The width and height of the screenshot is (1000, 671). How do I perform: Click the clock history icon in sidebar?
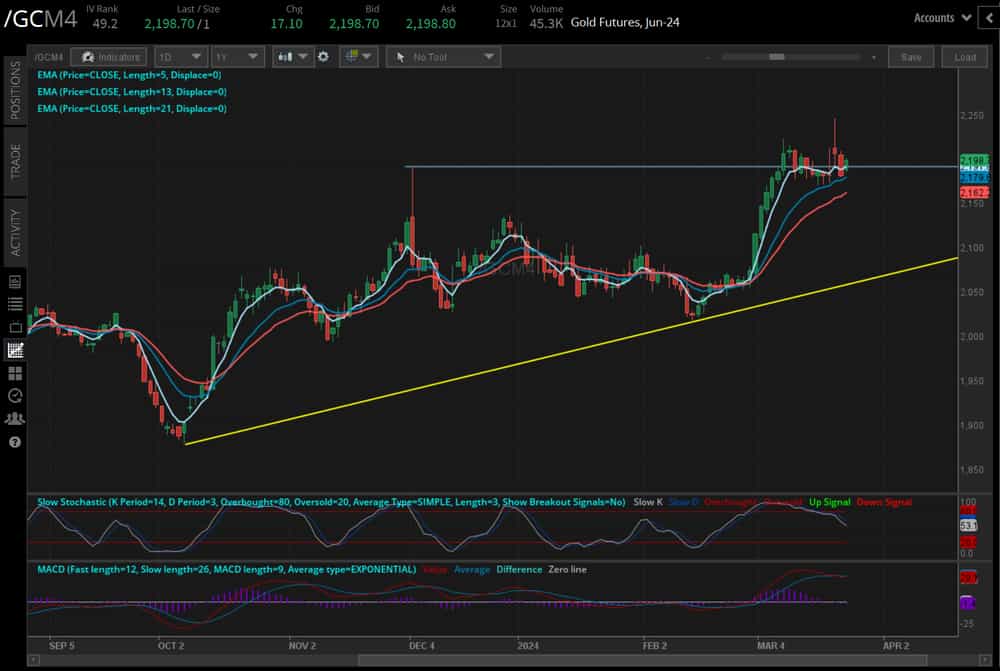[14, 395]
